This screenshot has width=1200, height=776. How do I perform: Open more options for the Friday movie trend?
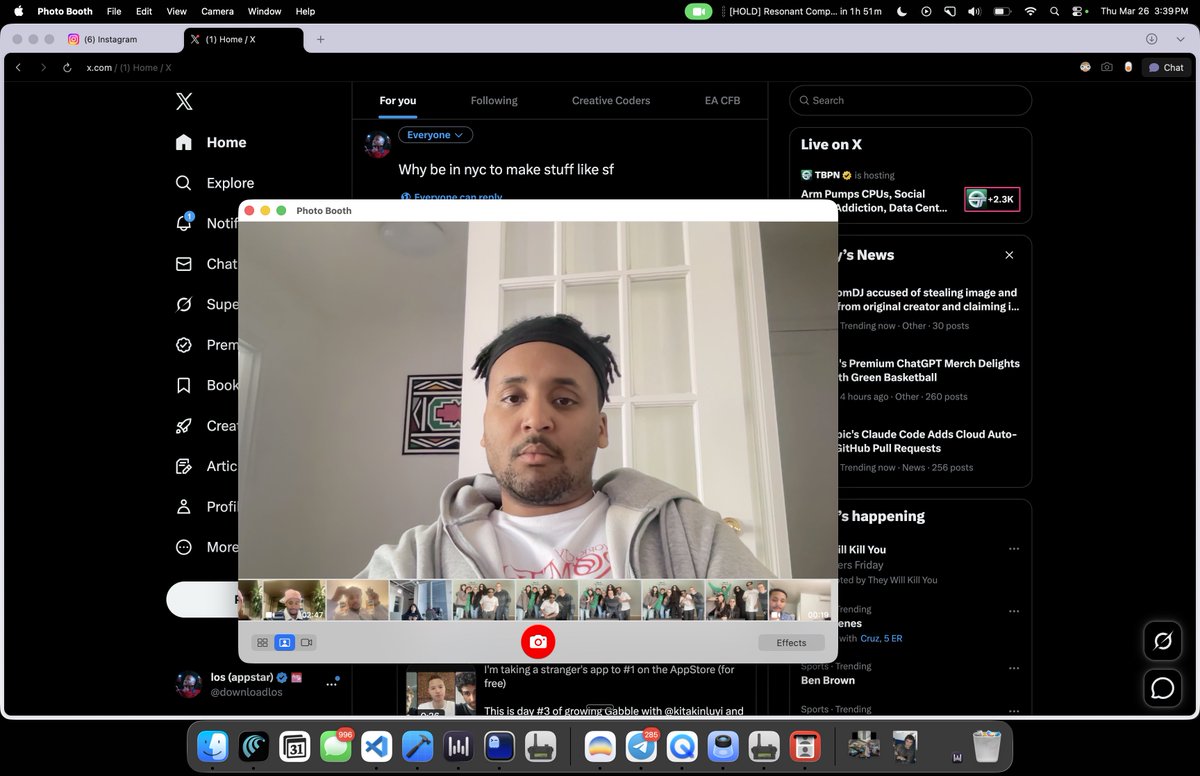click(x=1013, y=549)
